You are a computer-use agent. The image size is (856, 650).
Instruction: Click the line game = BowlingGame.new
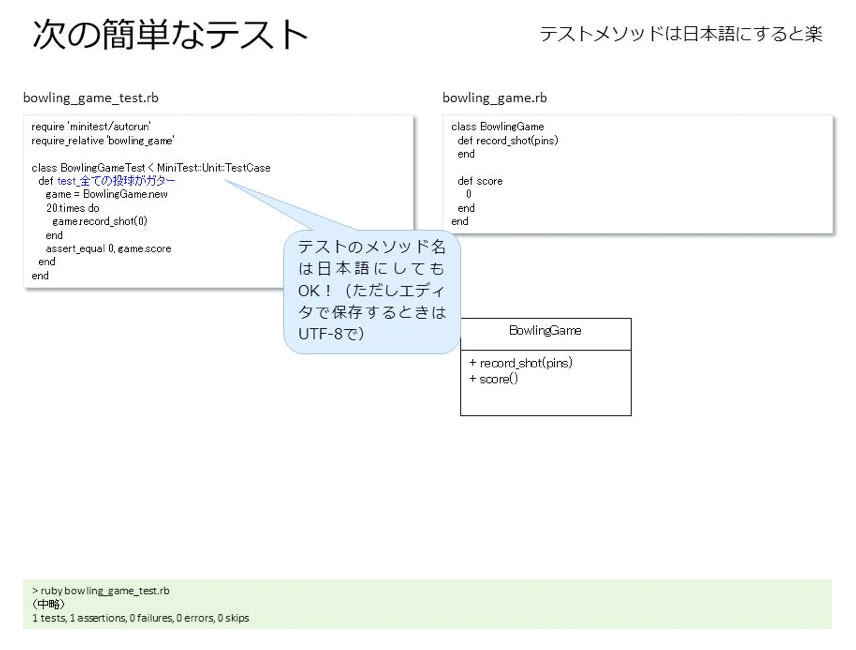pos(106,194)
